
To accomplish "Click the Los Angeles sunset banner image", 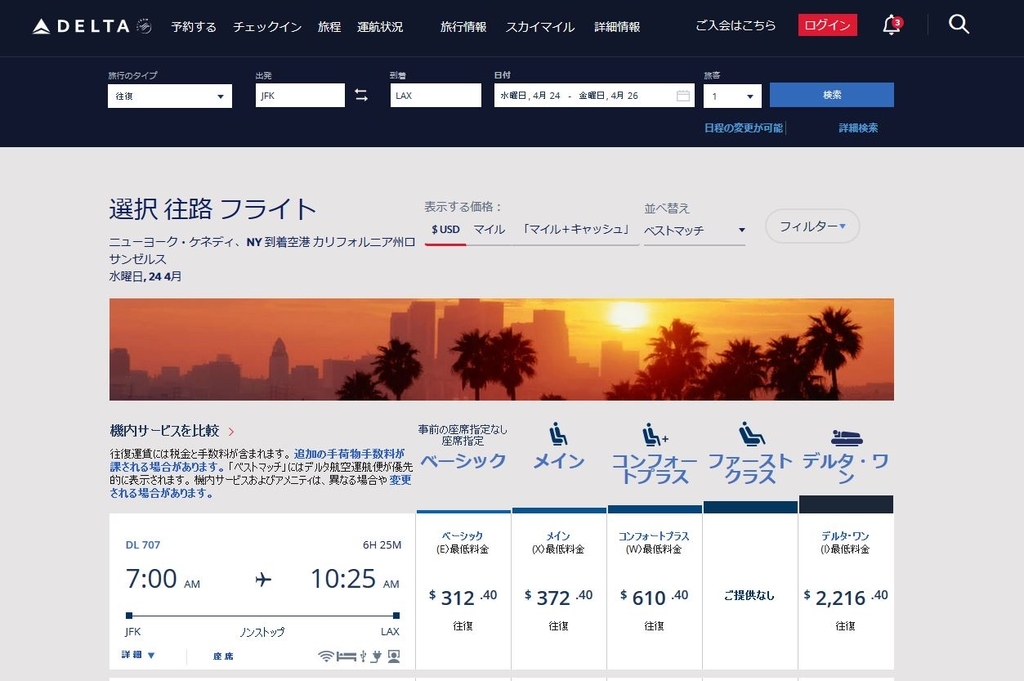I will [502, 349].
